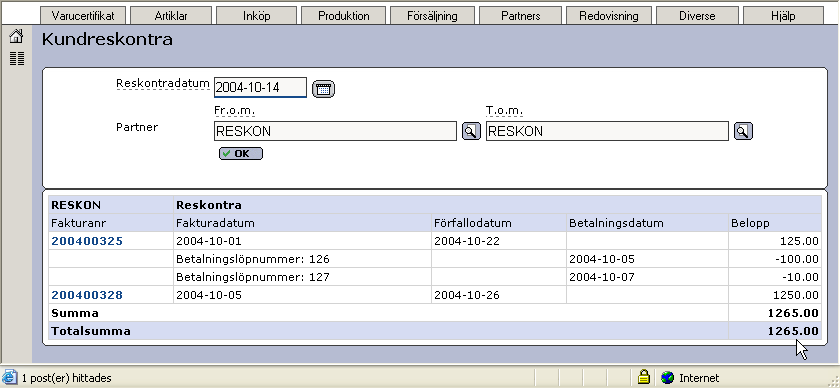The width and height of the screenshot is (840, 388).
Task: Open the Hjälp menu
Action: [783, 16]
